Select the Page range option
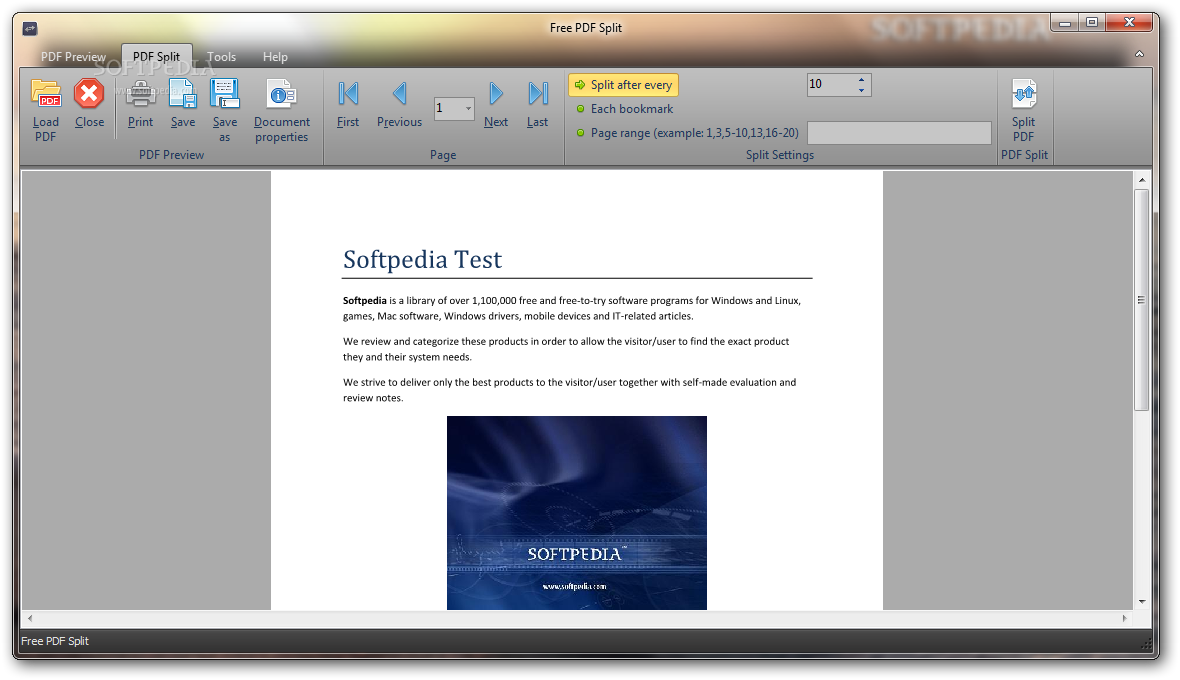Screen dimensions: 1180x680 pos(687,133)
